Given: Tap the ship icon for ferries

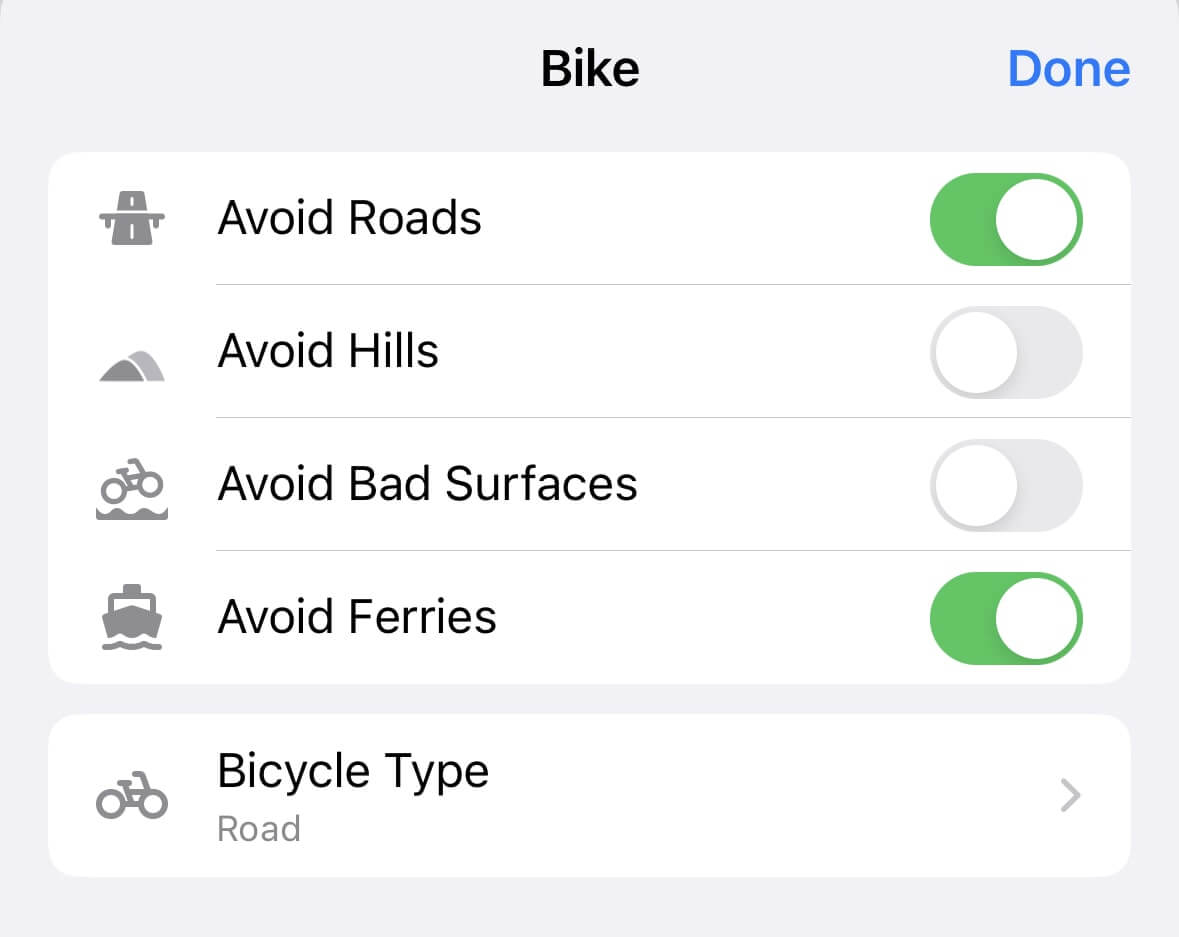Looking at the screenshot, I should [x=131, y=617].
